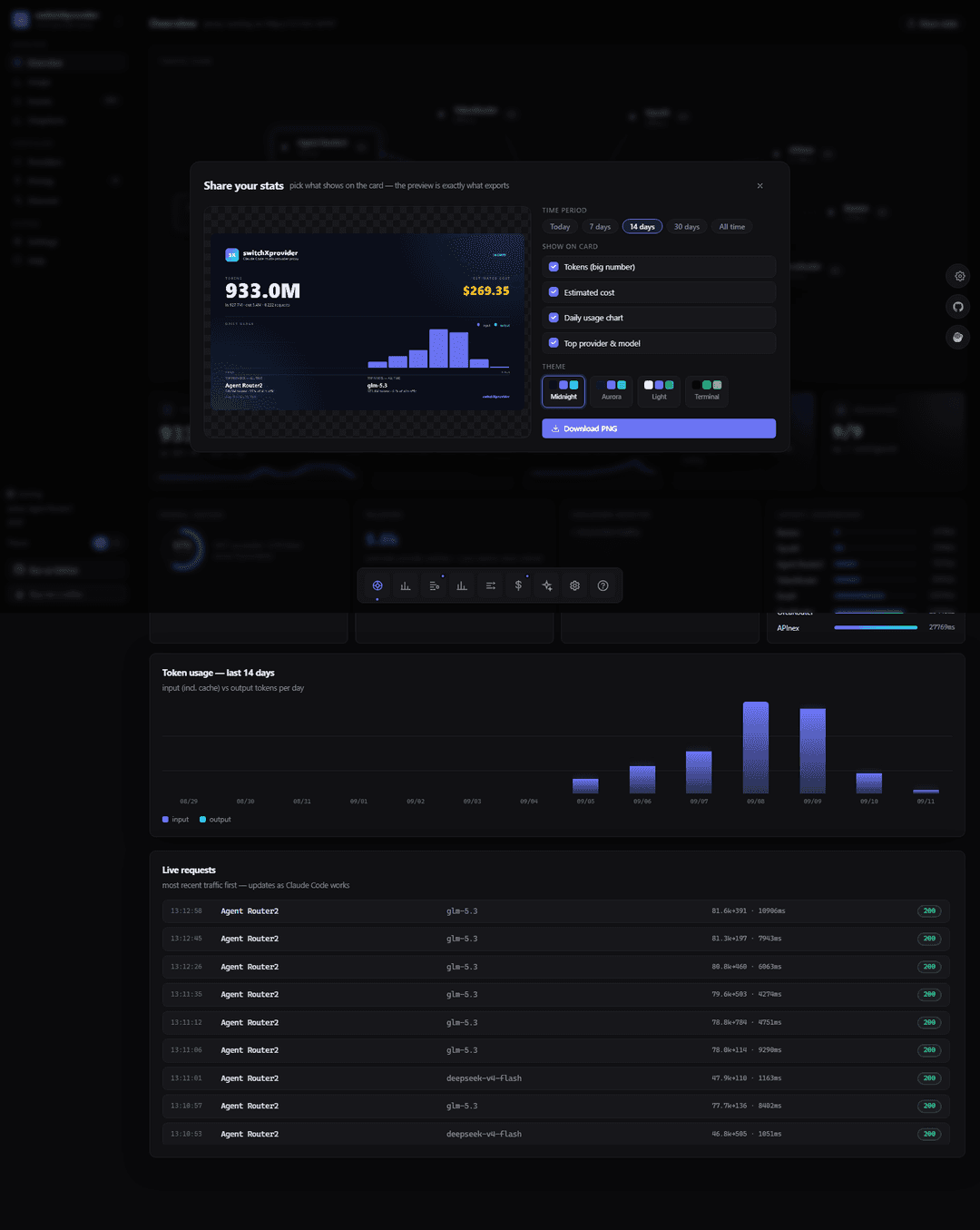Open the crosshair overview icon in bottom dock
The width and height of the screenshot is (980, 1230).
point(377,585)
